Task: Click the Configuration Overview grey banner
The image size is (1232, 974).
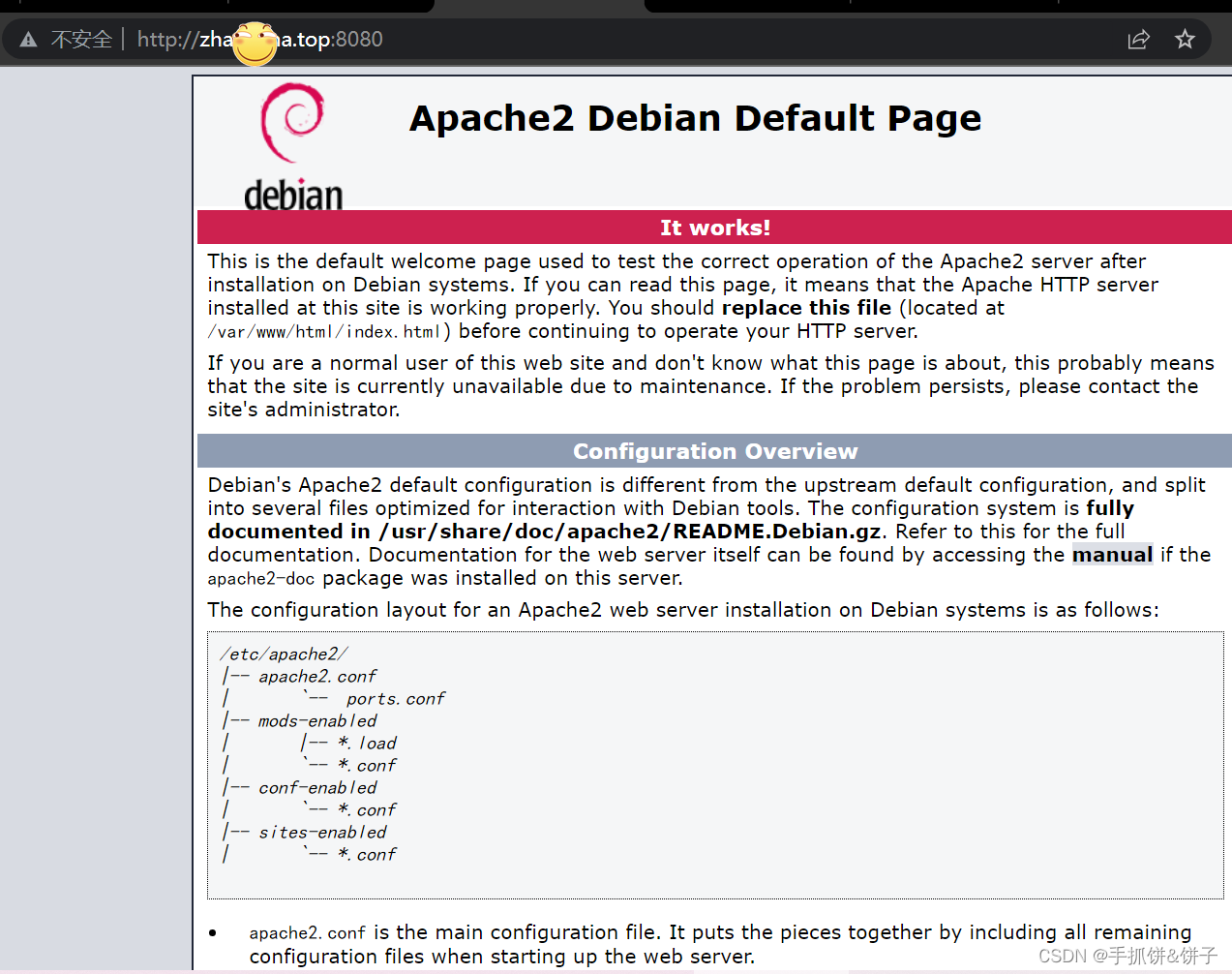Action: pos(714,450)
